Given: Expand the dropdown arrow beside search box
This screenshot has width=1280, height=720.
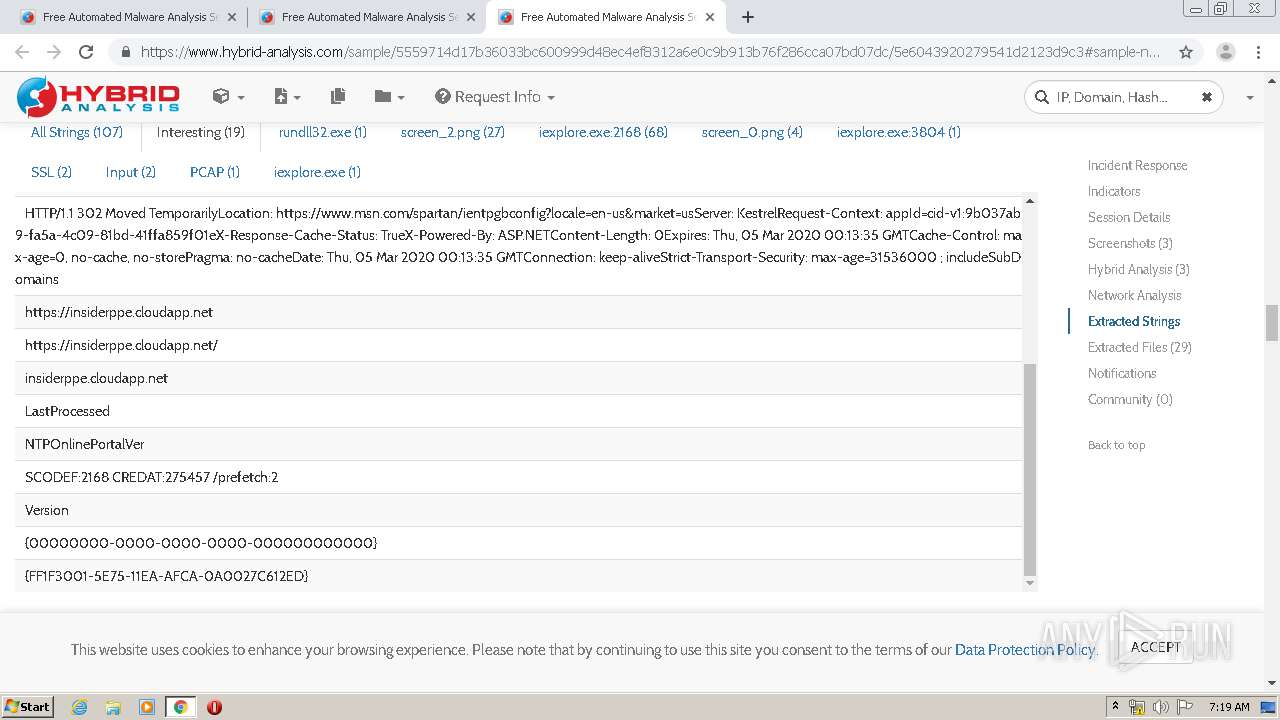Looking at the screenshot, I should click(x=1249, y=98).
